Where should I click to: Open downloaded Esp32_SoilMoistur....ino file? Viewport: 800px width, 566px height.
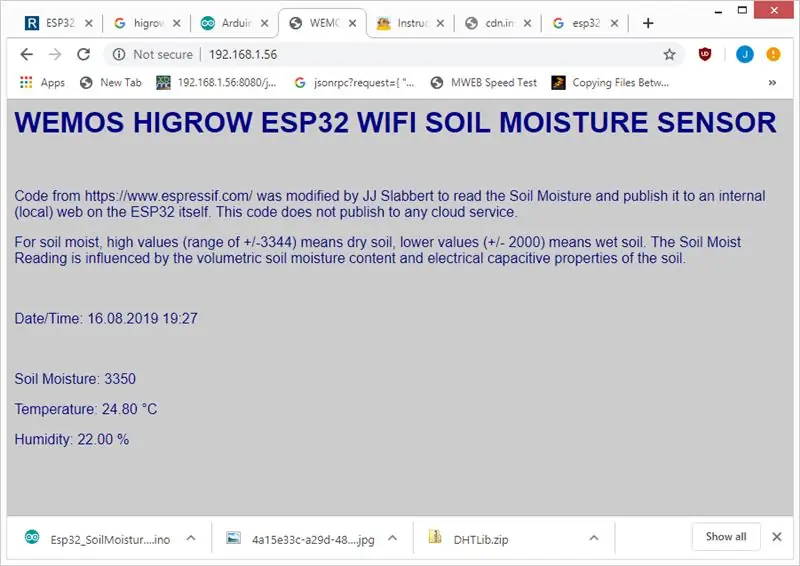click(x=97, y=539)
